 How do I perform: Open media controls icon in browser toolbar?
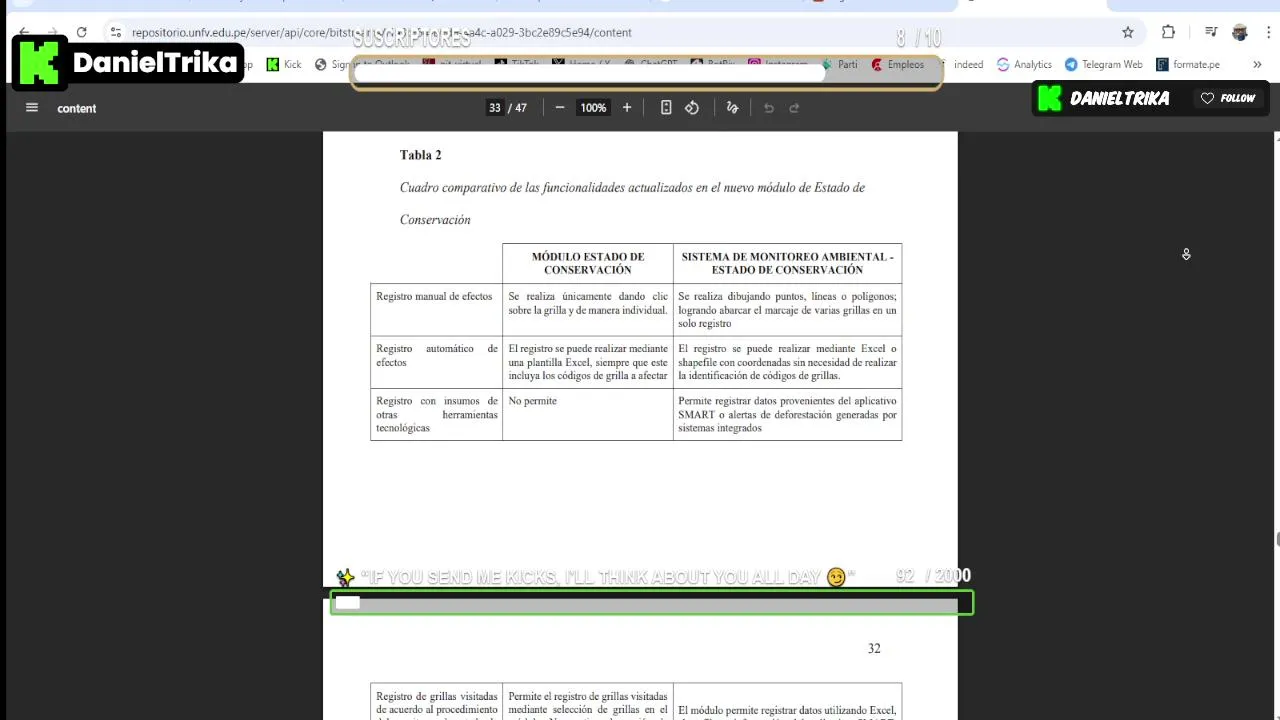tap(1212, 32)
